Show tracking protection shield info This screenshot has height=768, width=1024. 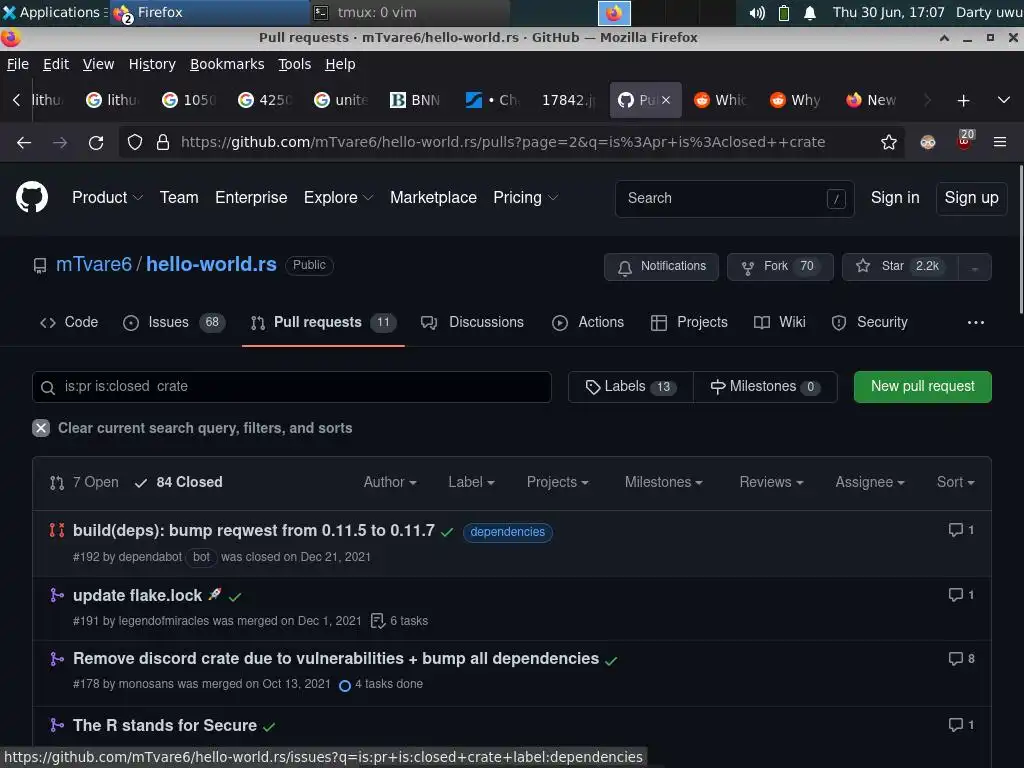coord(135,142)
